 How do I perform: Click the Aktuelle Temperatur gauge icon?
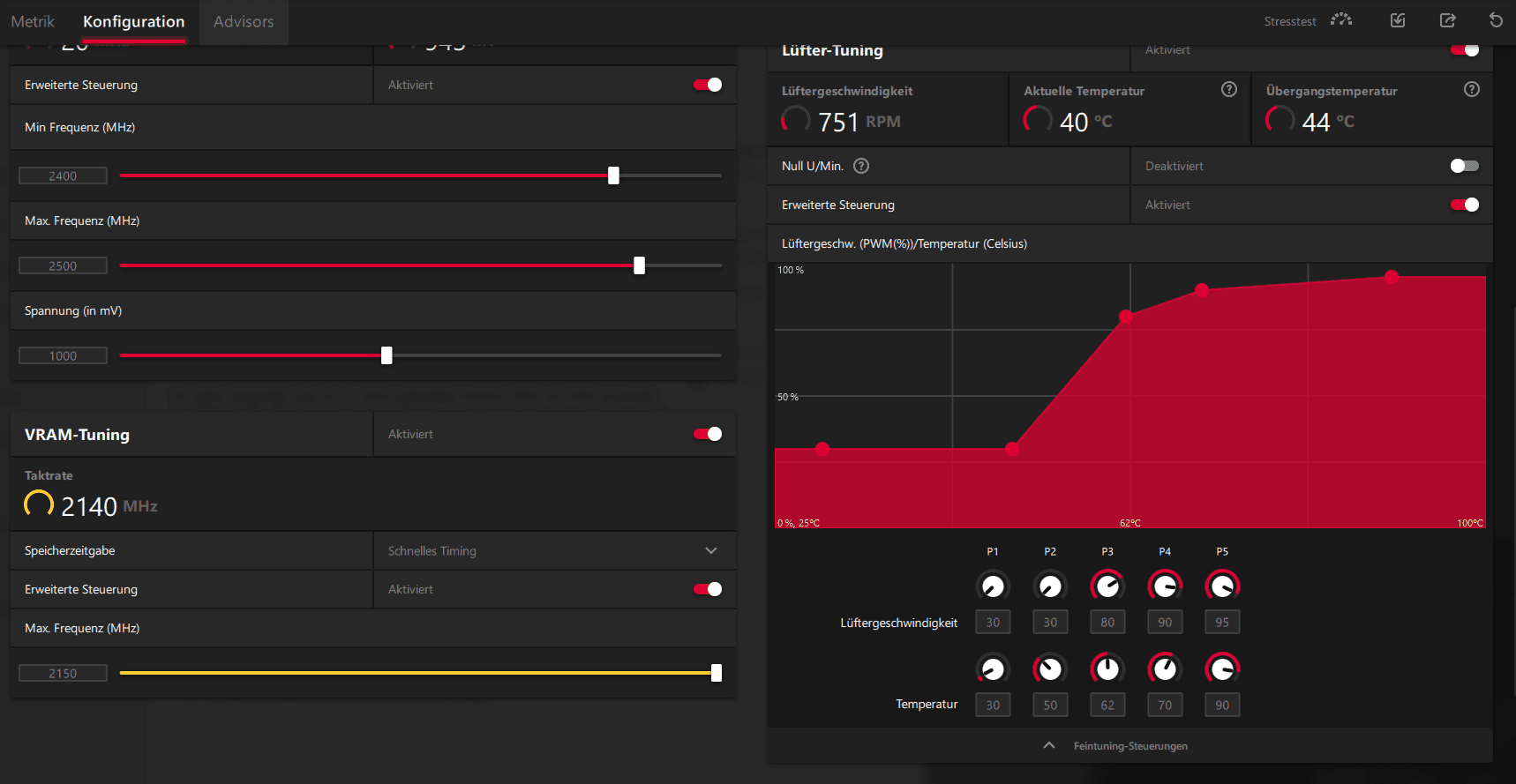pyautogui.click(x=1038, y=120)
